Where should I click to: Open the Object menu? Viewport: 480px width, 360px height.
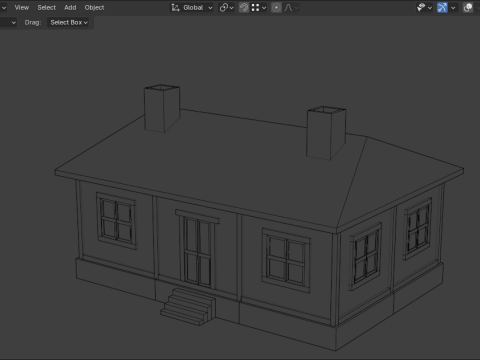tap(94, 7)
